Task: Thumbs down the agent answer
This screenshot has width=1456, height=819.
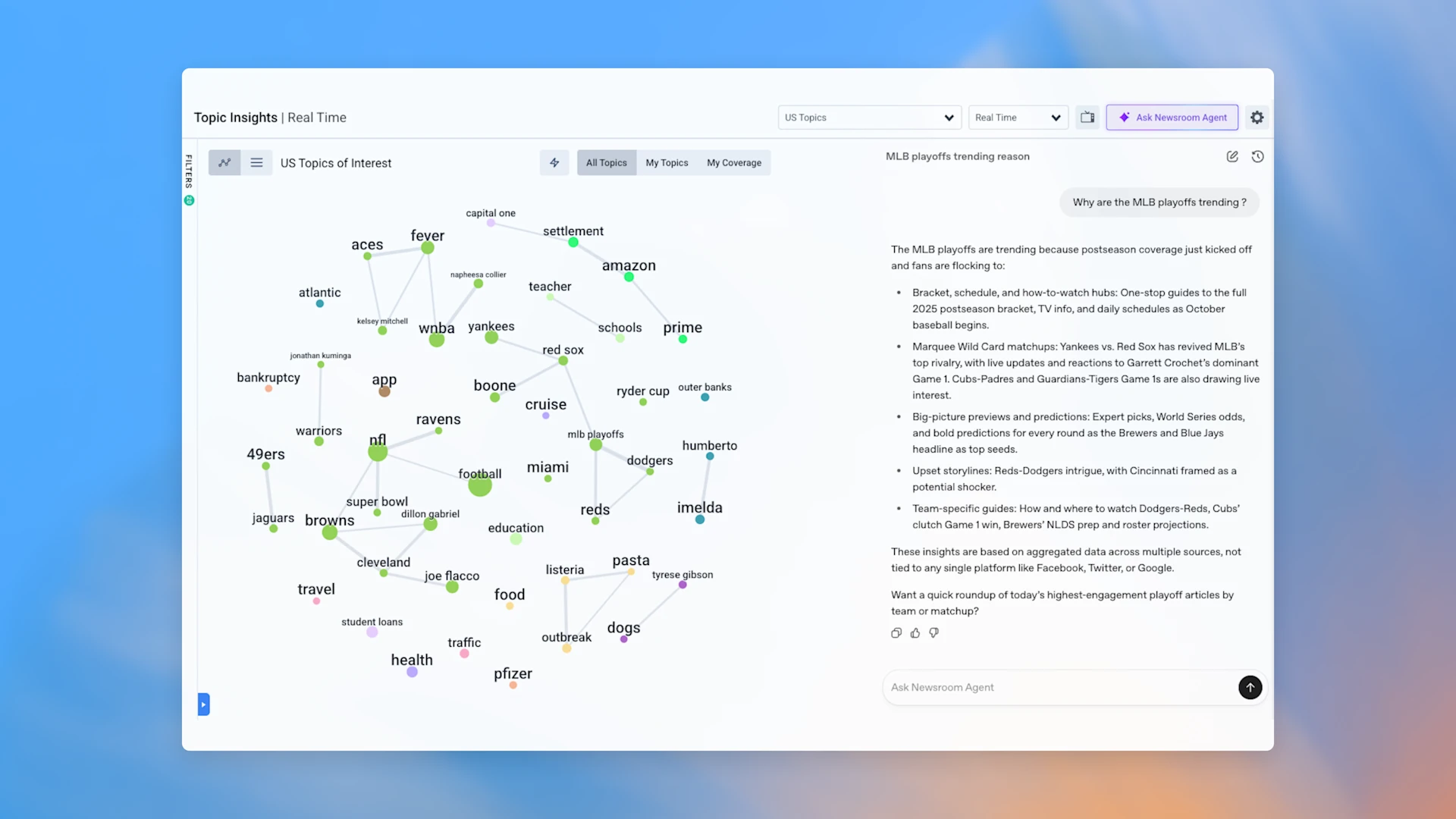Action: pos(934,632)
